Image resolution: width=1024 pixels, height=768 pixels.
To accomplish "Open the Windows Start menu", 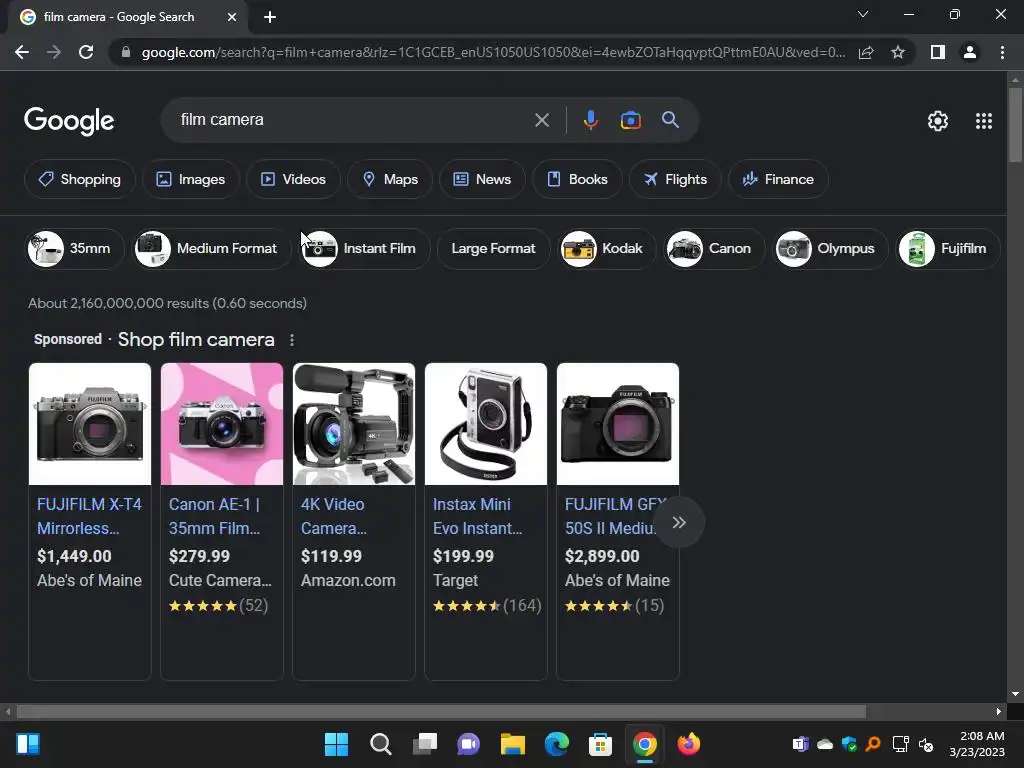I will (336, 744).
